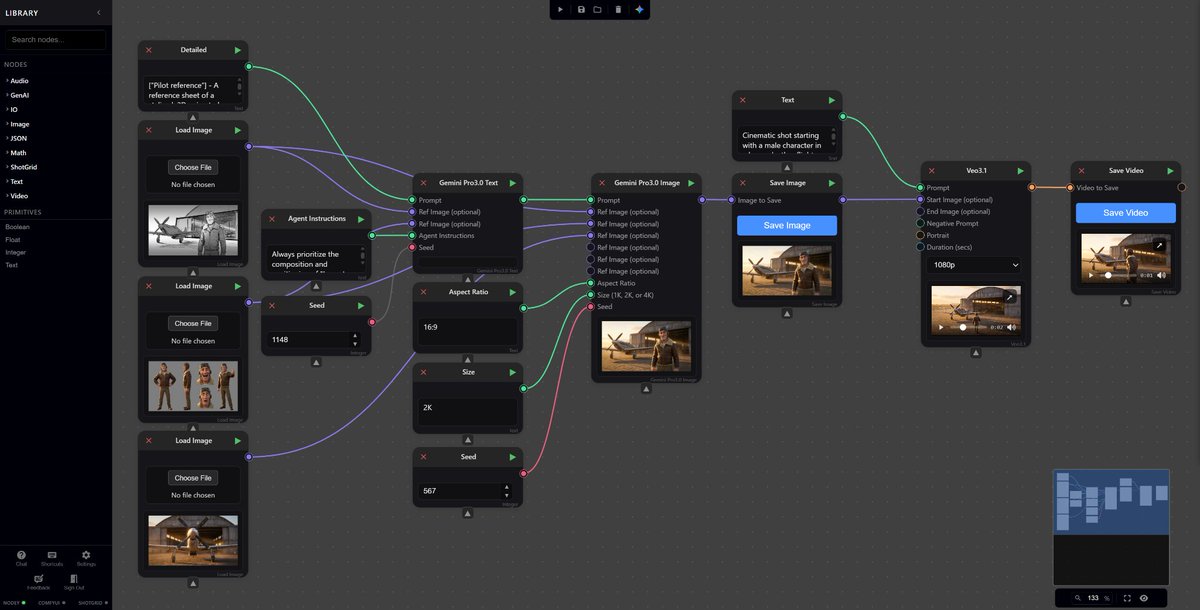Click the Sign Out door icon
This screenshot has height=610, width=1200.
(x=73, y=579)
